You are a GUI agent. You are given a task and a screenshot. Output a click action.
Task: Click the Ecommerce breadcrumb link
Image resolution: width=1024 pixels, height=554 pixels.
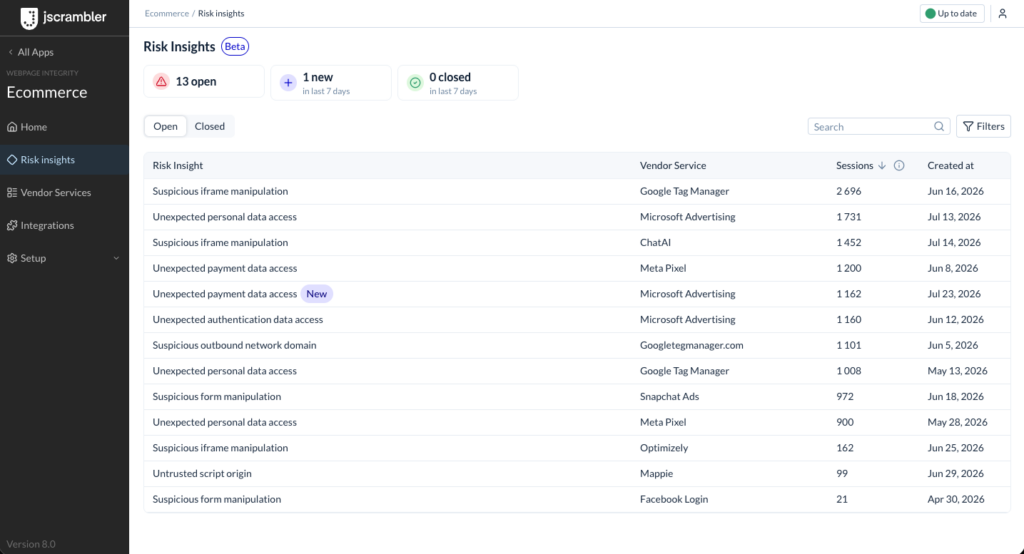tap(167, 13)
